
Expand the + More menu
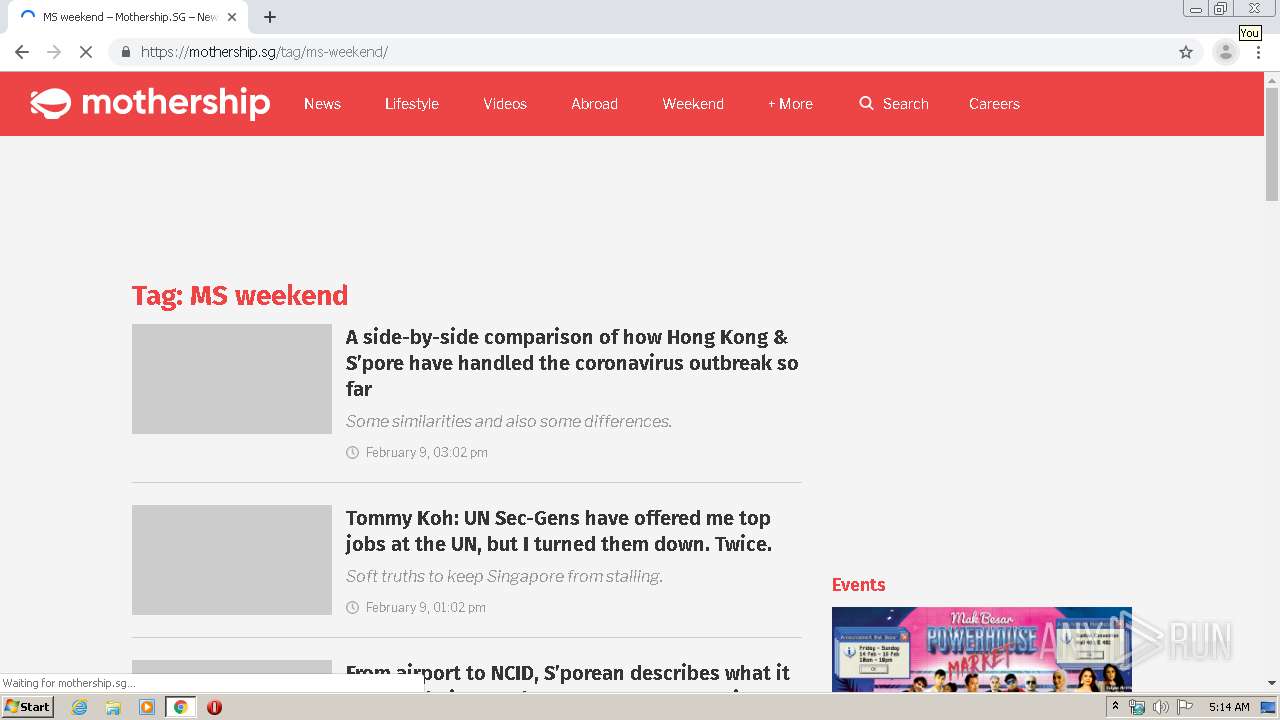click(x=790, y=104)
